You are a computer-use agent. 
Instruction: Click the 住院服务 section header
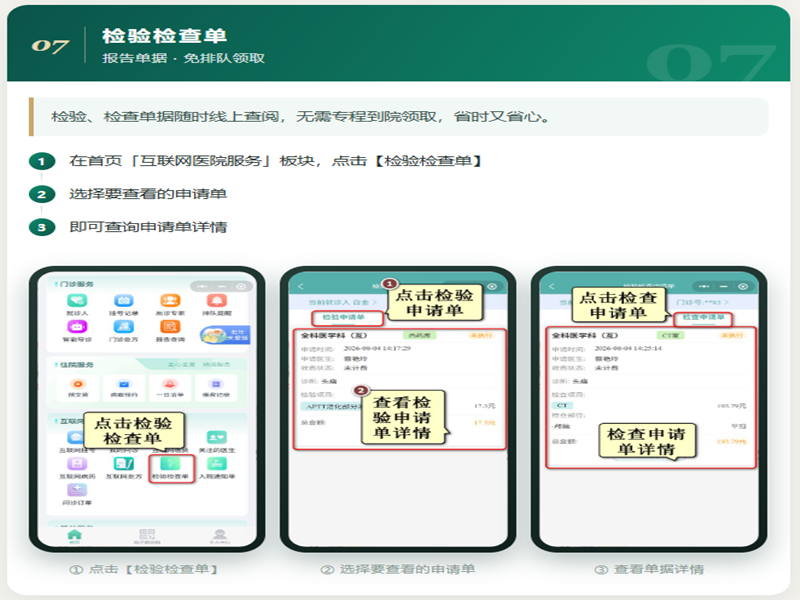click(77, 365)
